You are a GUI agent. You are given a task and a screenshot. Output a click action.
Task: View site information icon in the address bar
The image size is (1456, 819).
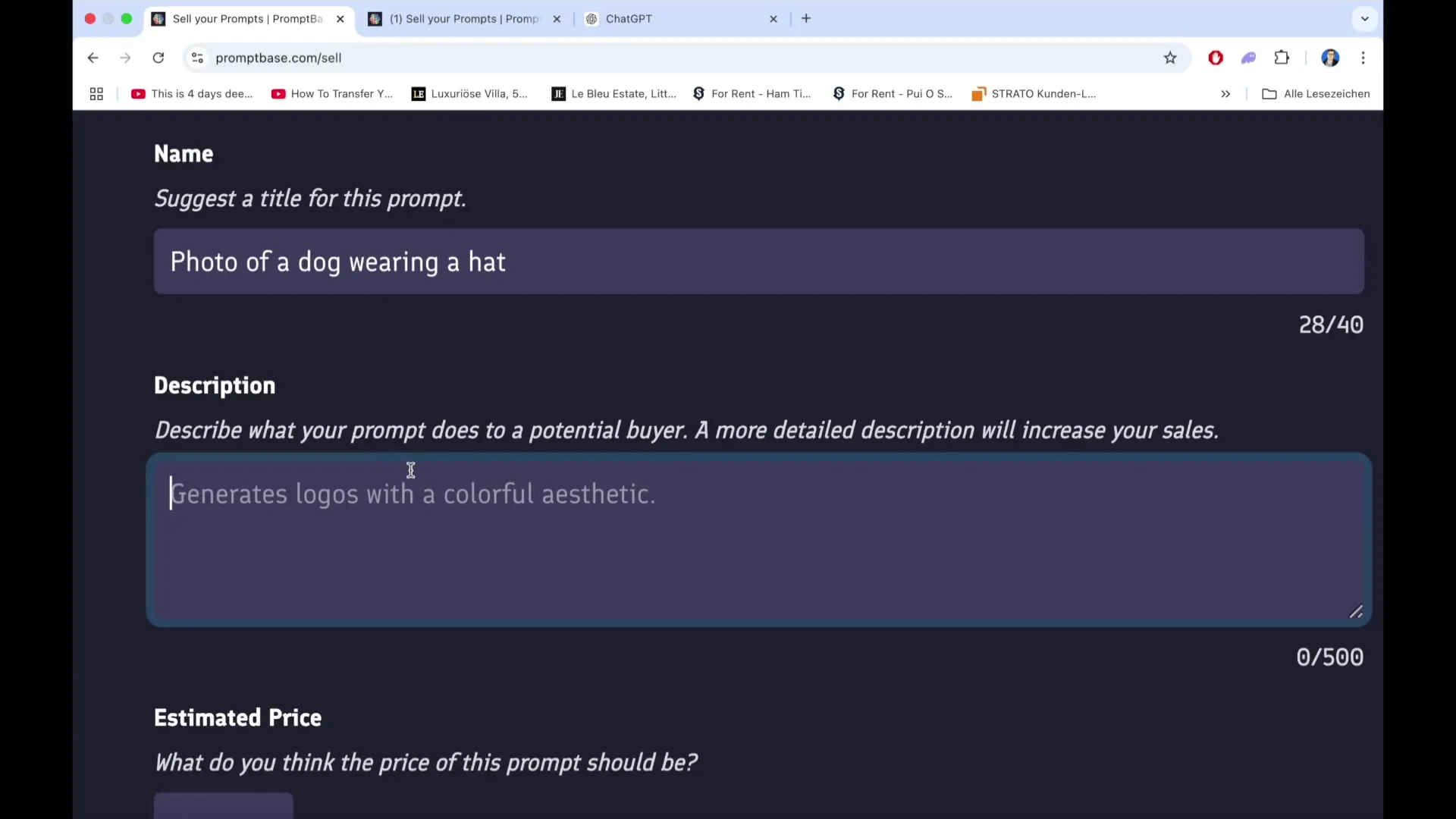(x=197, y=58)
